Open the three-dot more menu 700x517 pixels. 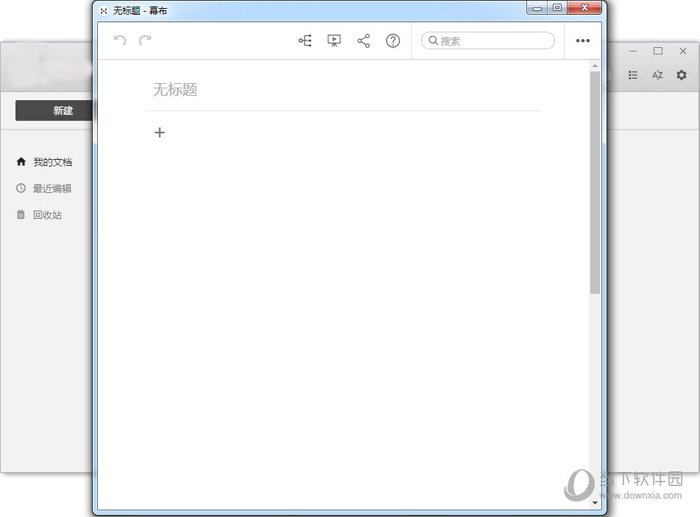point(583,41)
